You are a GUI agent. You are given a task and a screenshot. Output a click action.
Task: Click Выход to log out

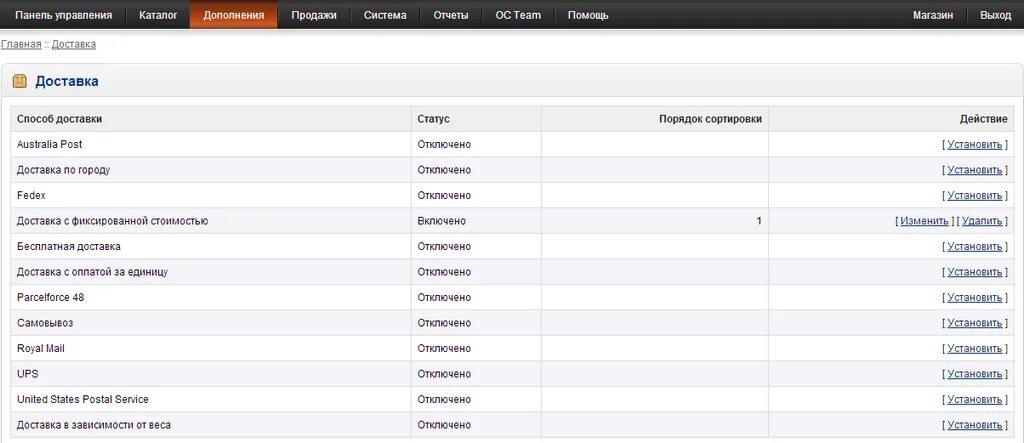[x=996, y=15]
